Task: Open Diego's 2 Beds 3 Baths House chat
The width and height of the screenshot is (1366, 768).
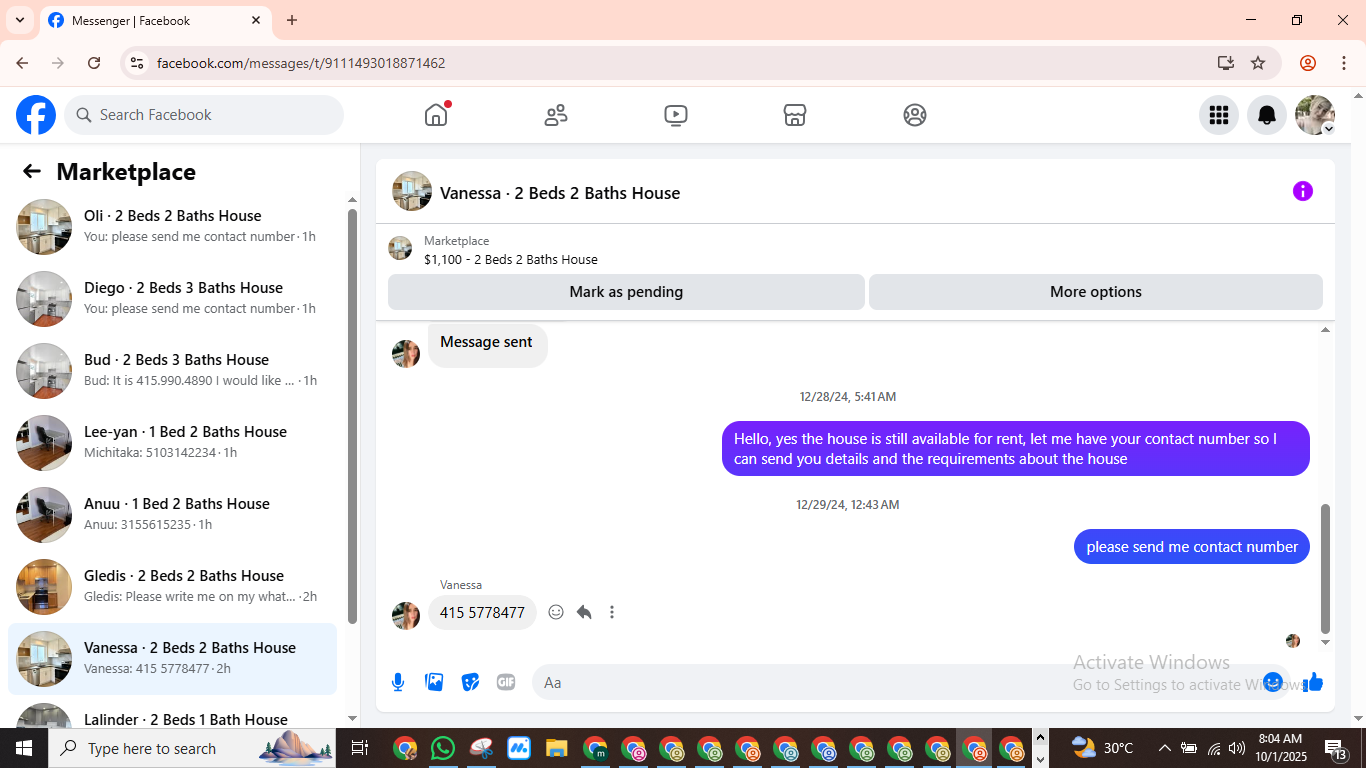Action: [173, 298]
